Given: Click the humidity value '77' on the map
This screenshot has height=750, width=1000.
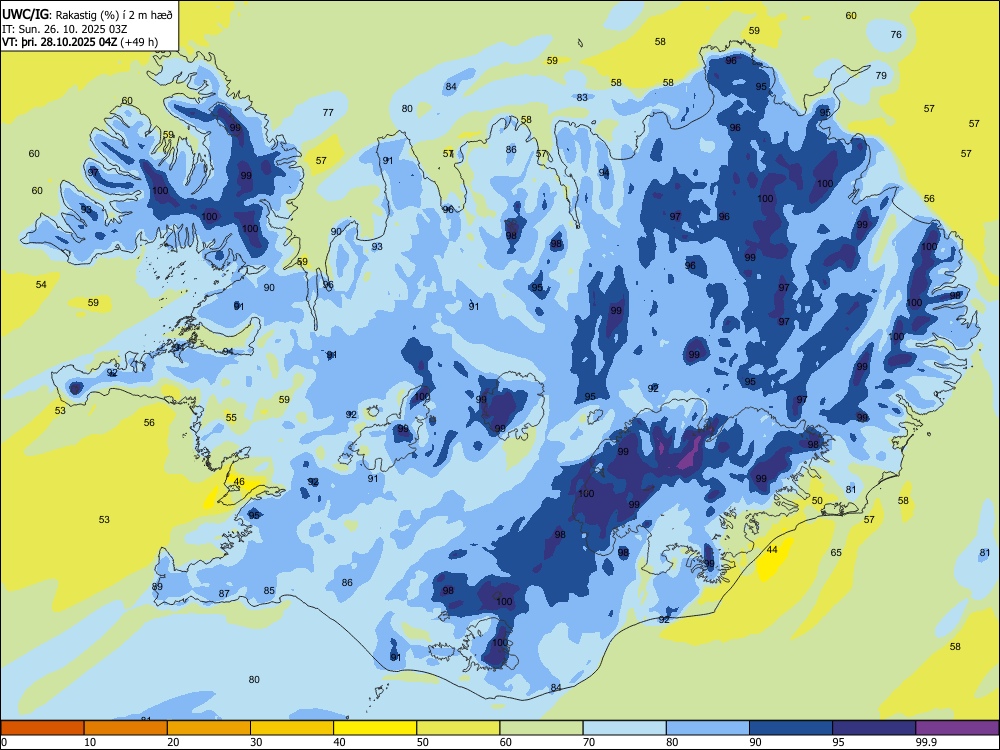Looking at the screenshot, I should [328, 112].
